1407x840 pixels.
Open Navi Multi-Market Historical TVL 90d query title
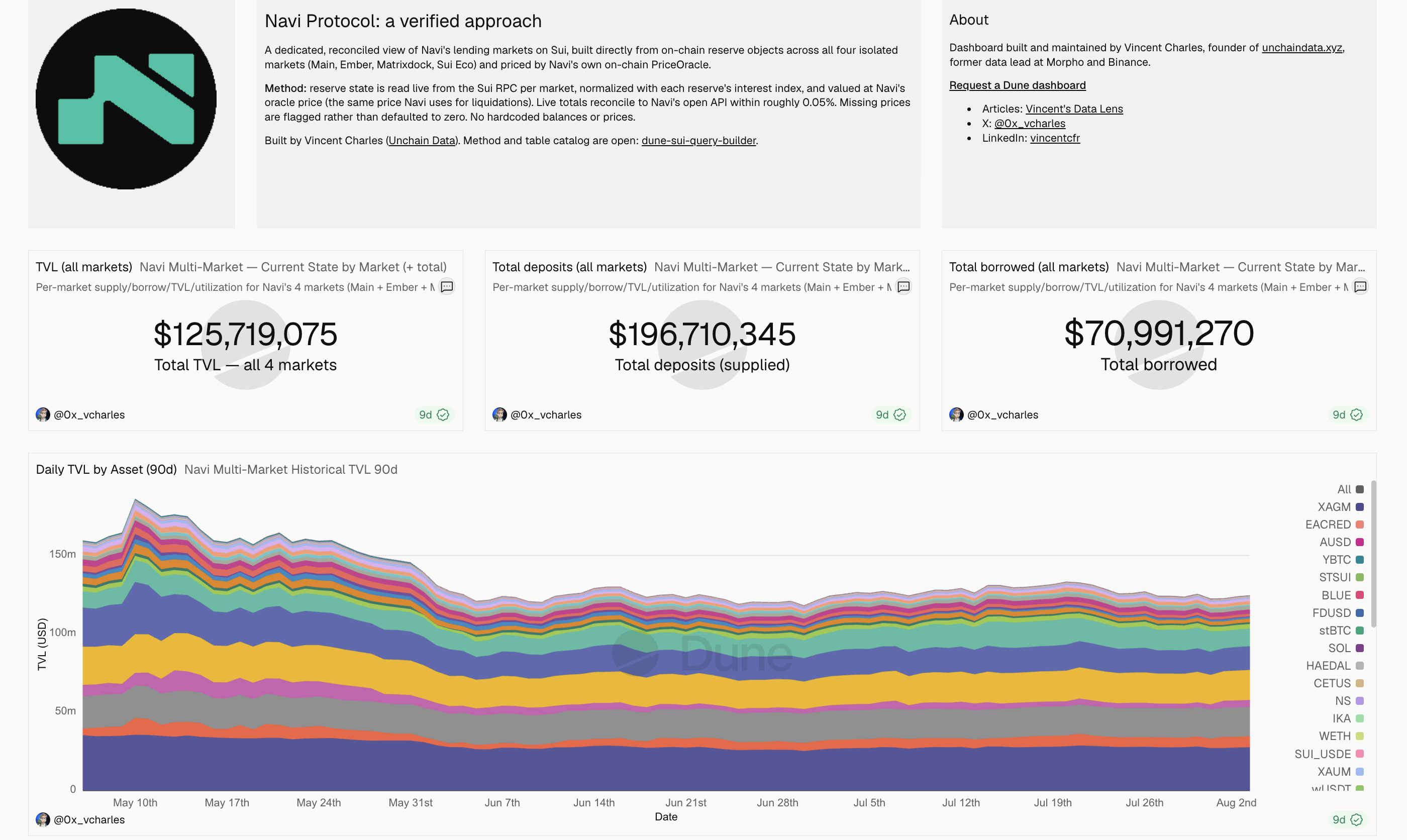(x=291, y=470)
